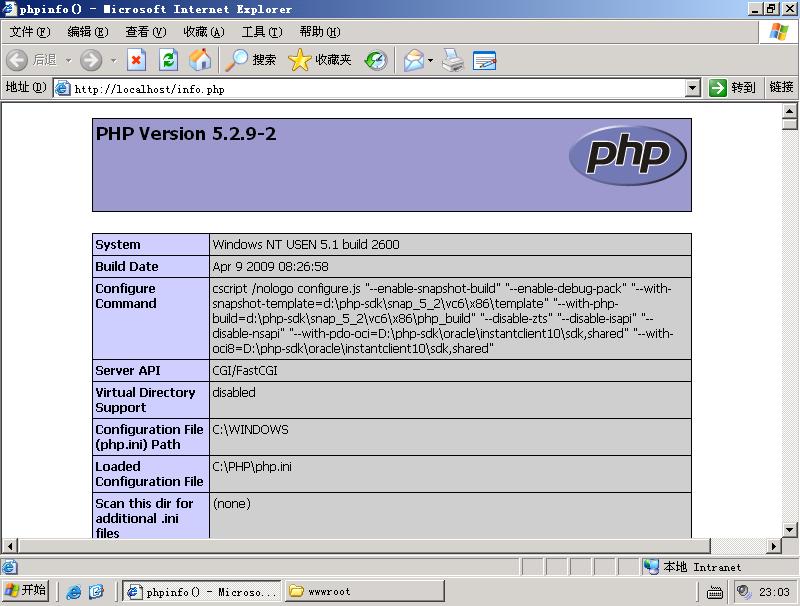The width and height of the screenshot is (800, 606).
Task: Open the History clock icon
Action: [x=376, y=60]
